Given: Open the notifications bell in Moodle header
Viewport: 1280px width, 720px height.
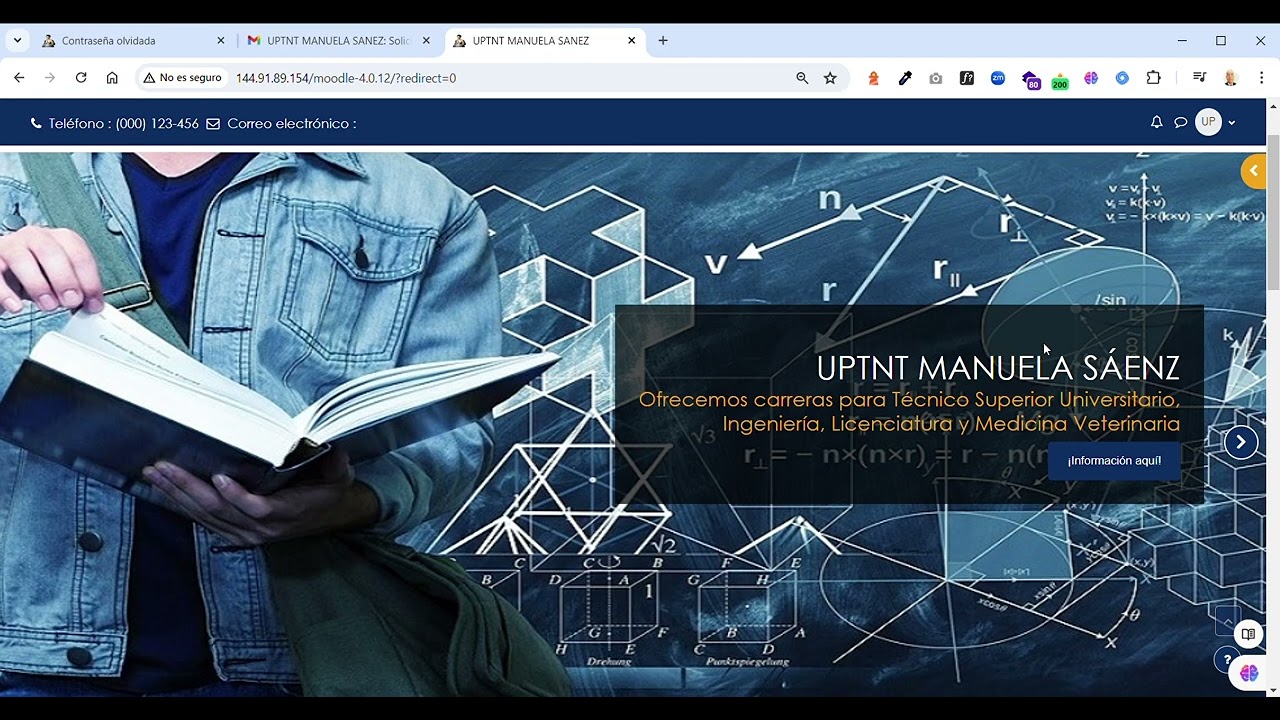Looking at the screenshot, I should tap(1156, 122).
